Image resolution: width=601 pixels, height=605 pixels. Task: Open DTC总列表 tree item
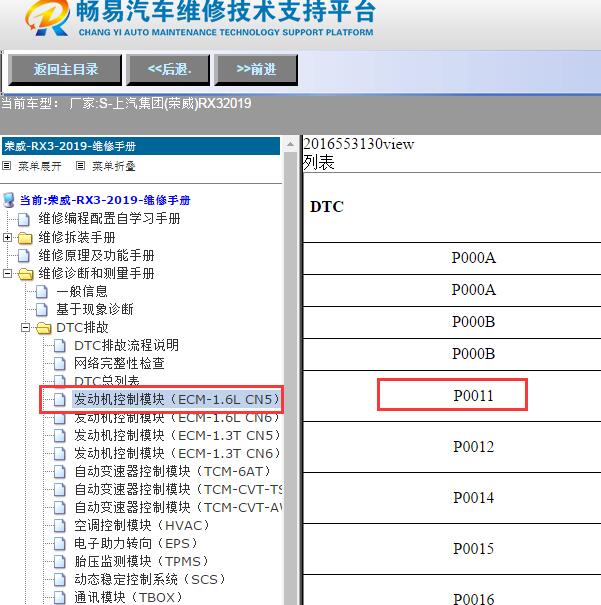pyautogui.click(x=106, y=380)
